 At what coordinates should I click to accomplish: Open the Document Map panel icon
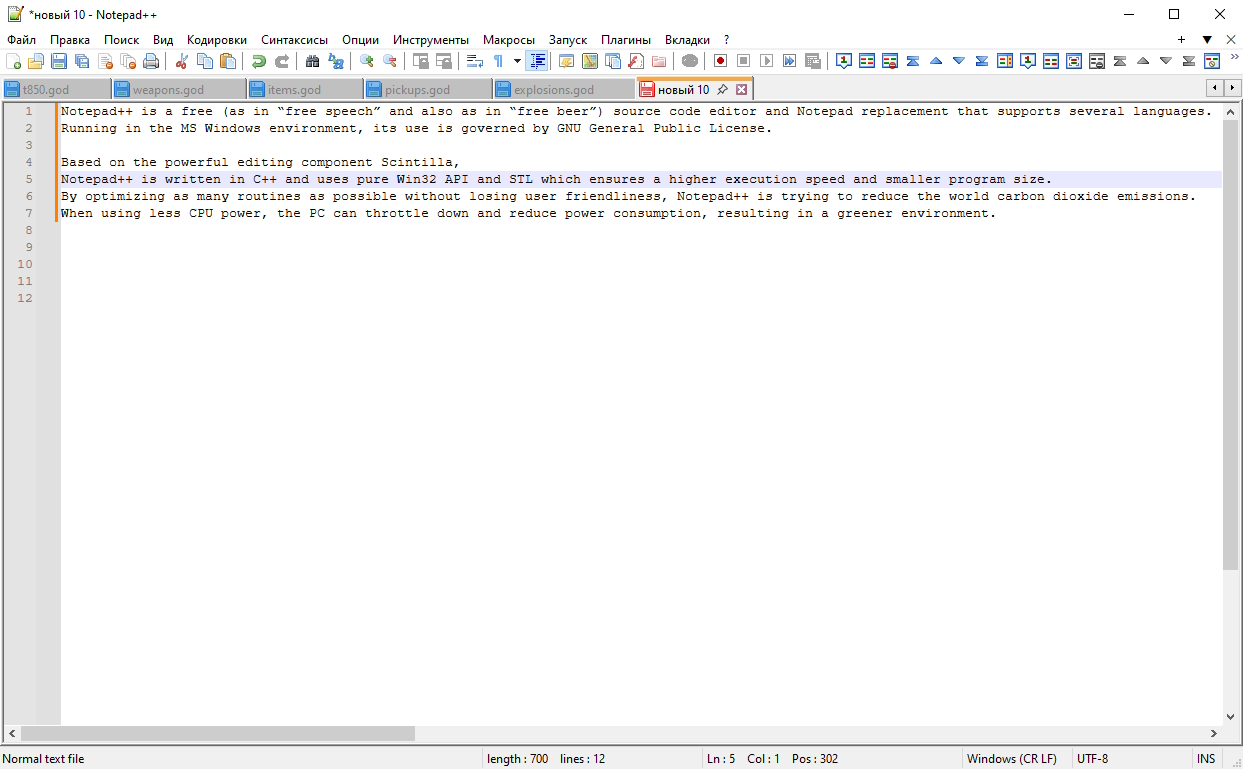click(x=589, y=61)
